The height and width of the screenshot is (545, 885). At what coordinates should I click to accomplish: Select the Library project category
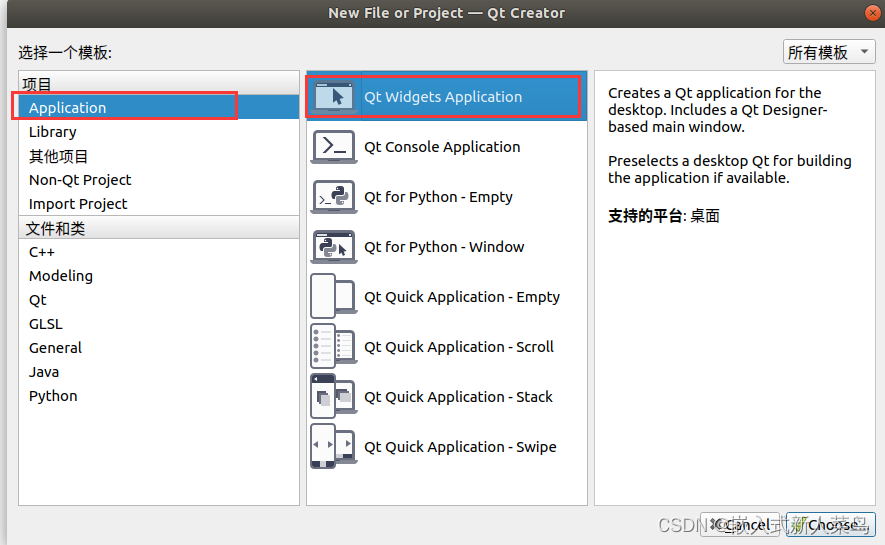tap(159, 131)
